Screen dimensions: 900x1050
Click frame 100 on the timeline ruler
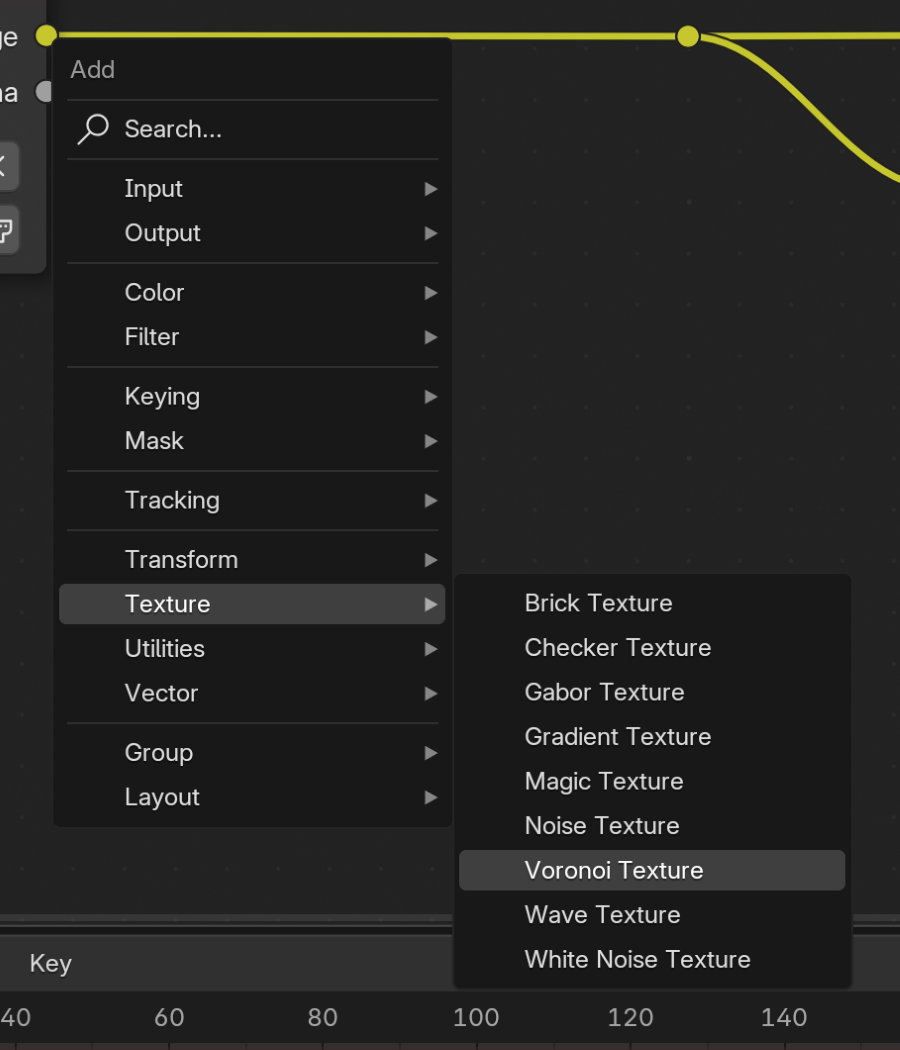coord(476,1017)
